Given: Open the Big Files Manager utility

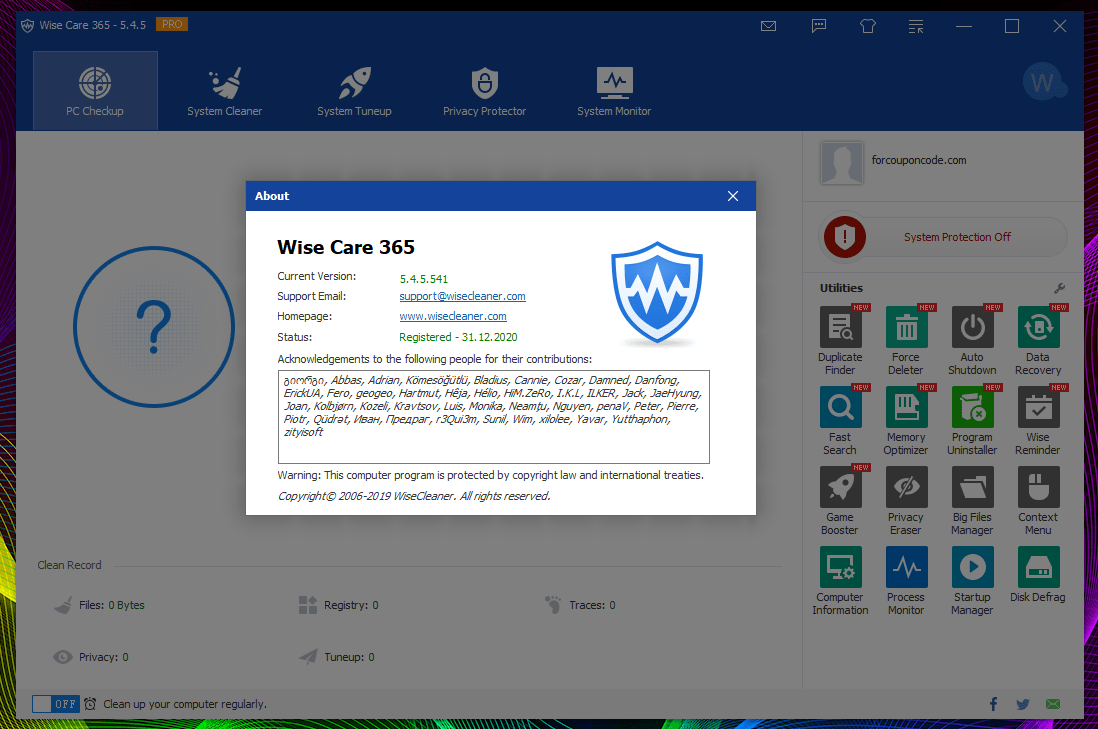Looking at the screenshot, I should (972, 501).
